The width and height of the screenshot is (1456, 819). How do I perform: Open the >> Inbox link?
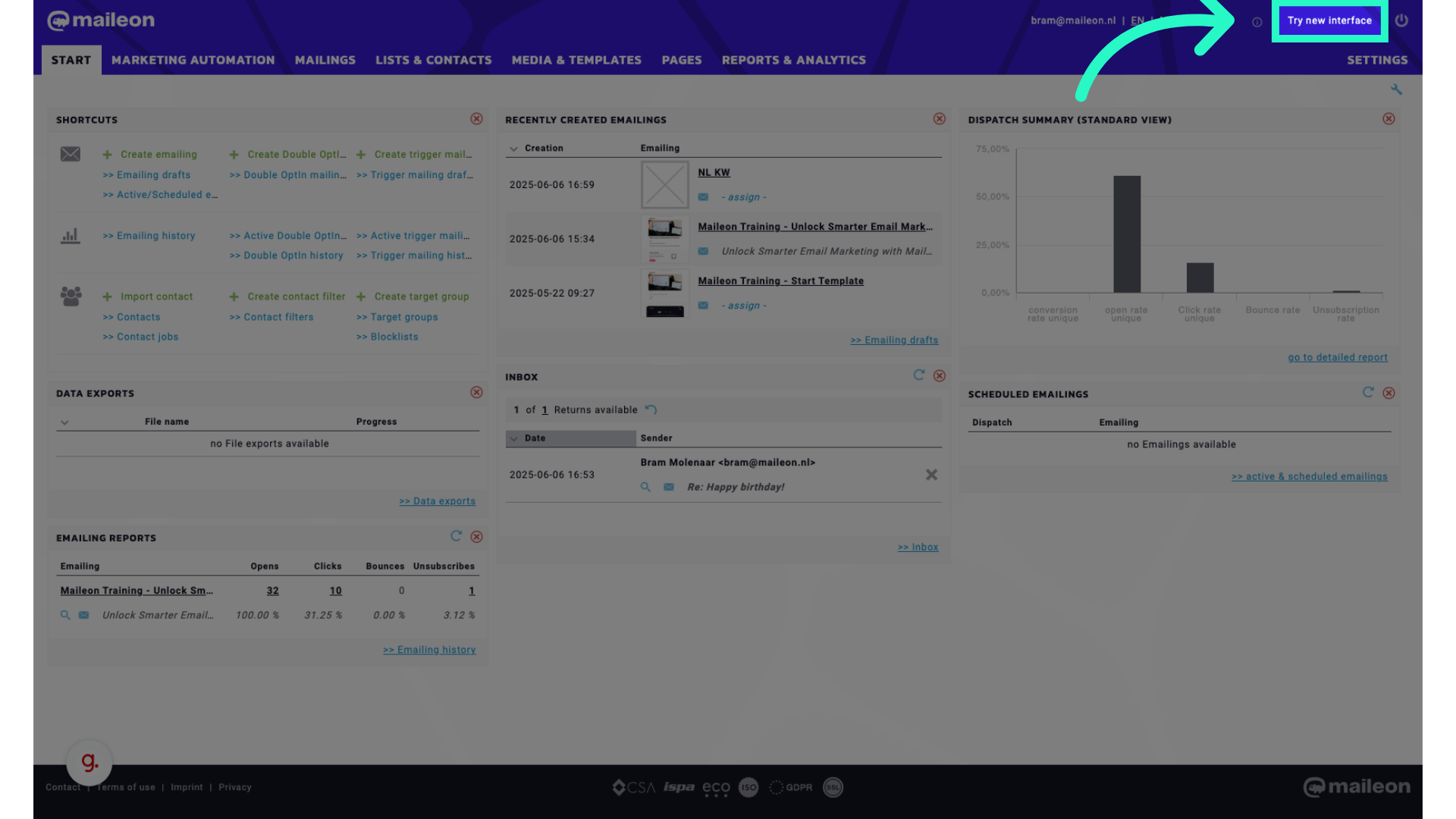tap(918, 548)
